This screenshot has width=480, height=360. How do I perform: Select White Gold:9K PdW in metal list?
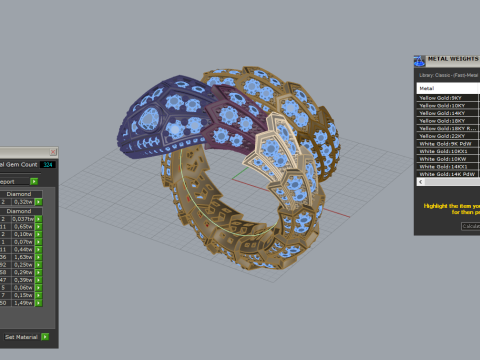click(447, 144)
